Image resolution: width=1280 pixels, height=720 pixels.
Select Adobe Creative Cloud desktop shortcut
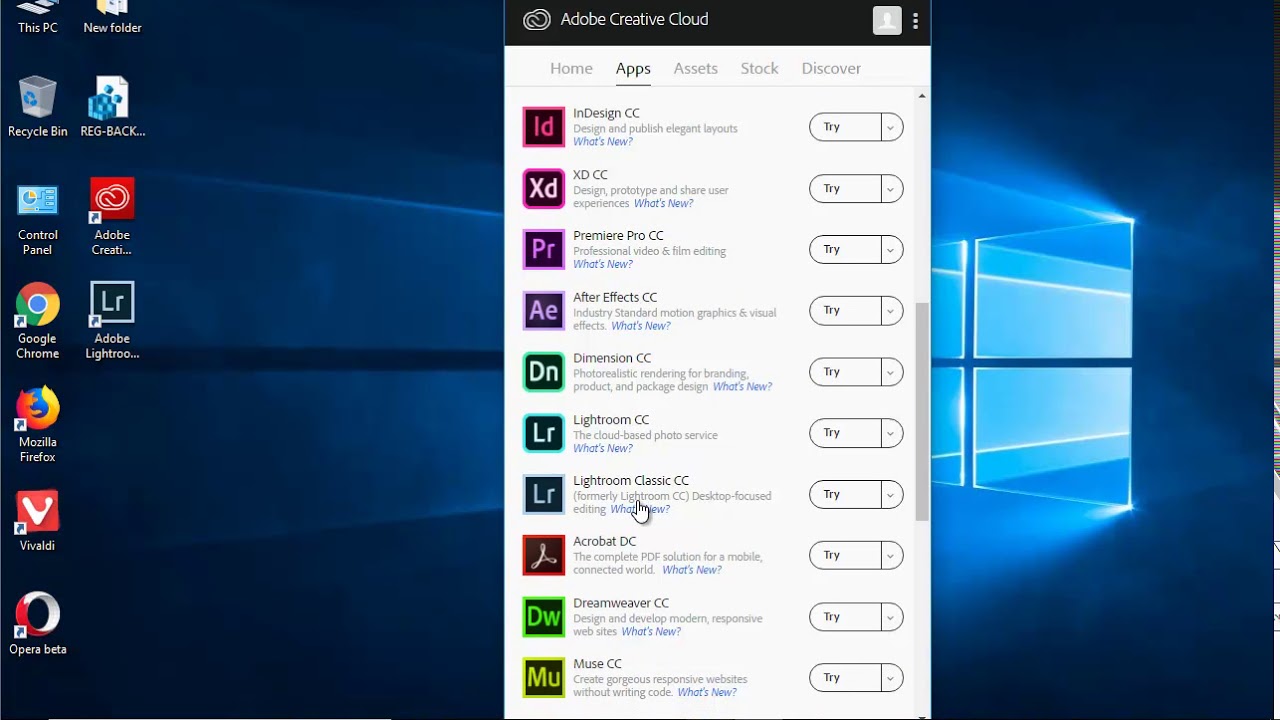click(112, 217)
